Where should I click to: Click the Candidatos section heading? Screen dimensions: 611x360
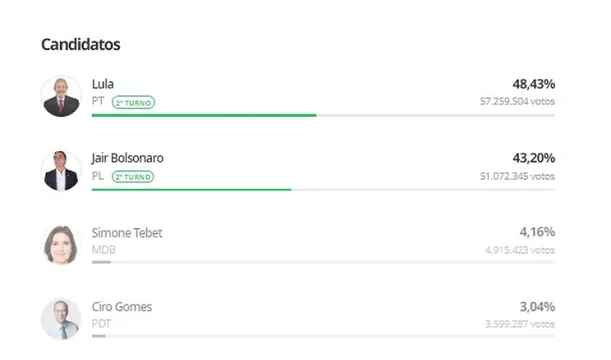pos(81,44)
